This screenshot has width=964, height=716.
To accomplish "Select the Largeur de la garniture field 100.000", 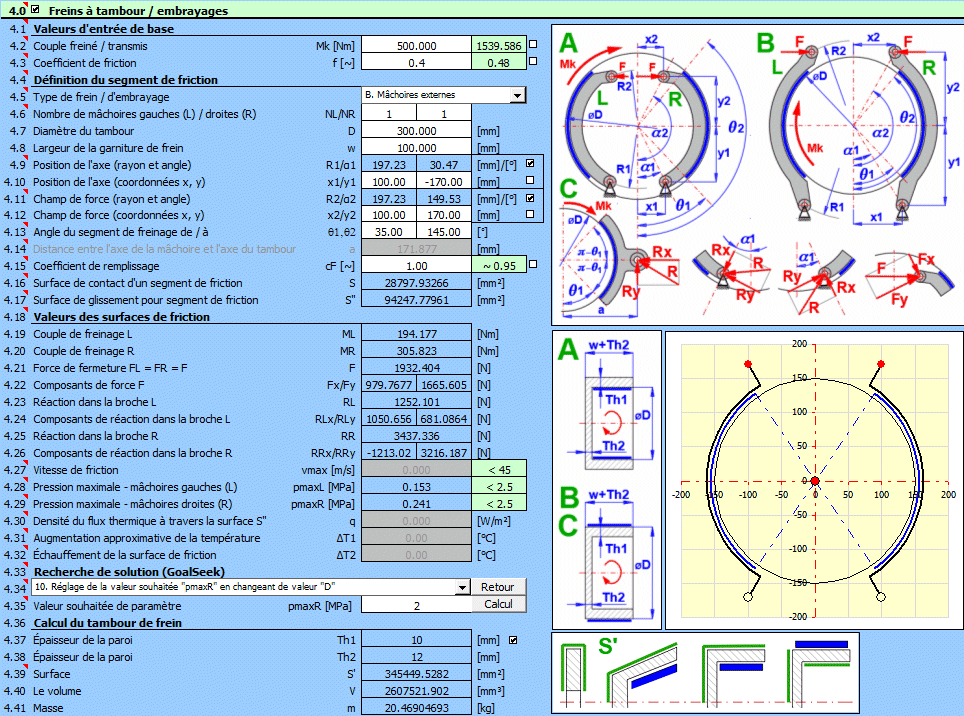I will pos(417,148).
